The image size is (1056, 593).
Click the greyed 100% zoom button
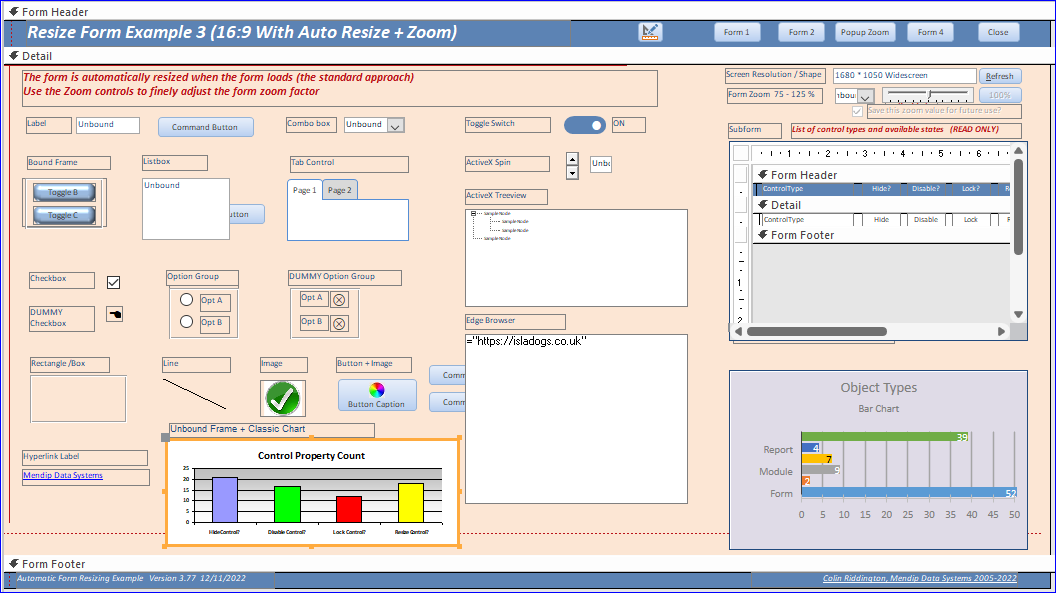999,95
